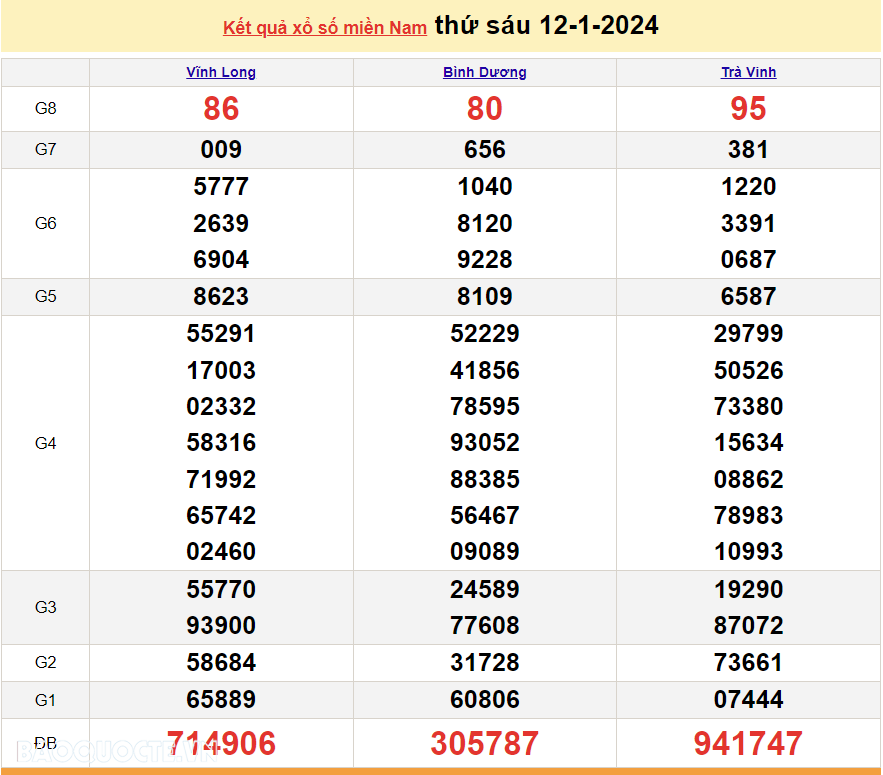Screen dimensions: 883x775
Task: Open the Trà Vinh province link
Action: (x=748, y=72)
